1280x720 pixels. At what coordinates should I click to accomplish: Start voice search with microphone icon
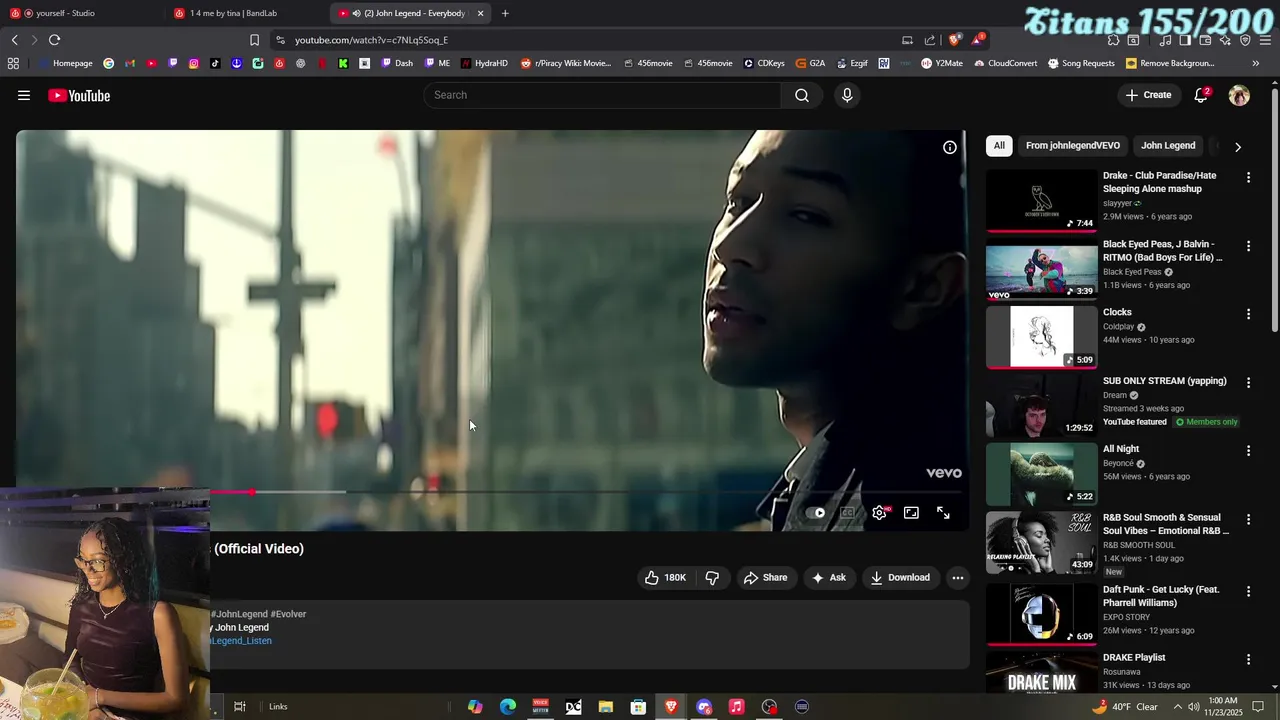tap(847, 95)
